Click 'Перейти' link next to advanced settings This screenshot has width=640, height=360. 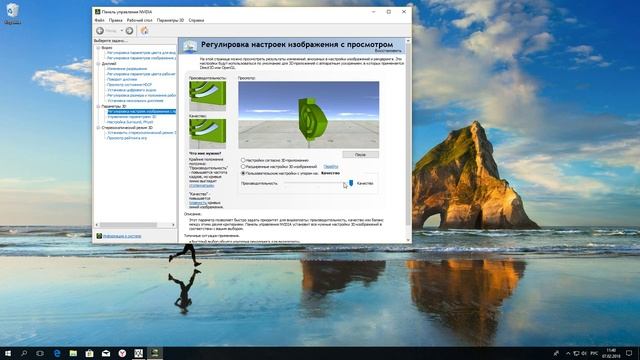(331, 167)
